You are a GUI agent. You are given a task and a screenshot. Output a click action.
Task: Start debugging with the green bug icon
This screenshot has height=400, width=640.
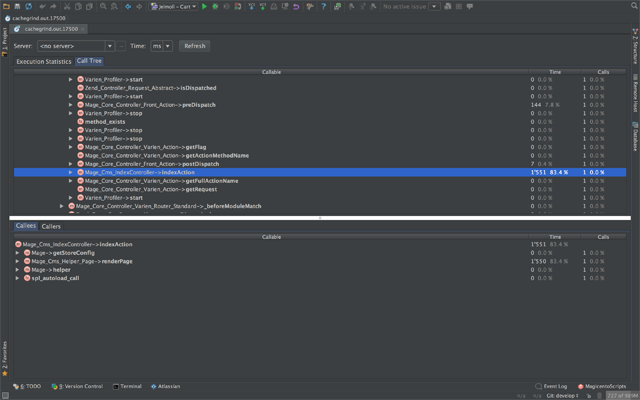coord(216,6)
